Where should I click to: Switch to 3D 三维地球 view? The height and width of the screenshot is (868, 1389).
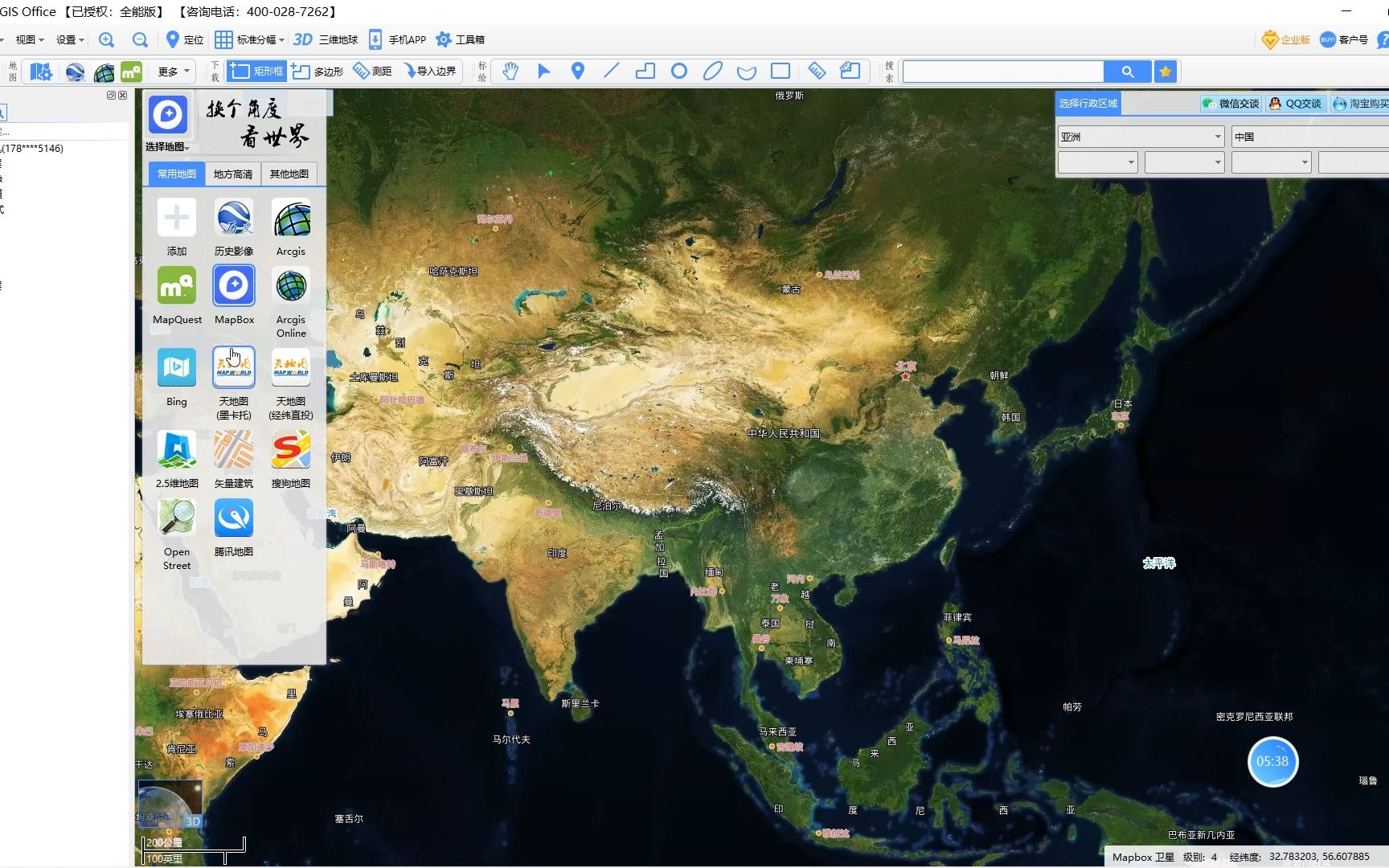click(326, 39)
